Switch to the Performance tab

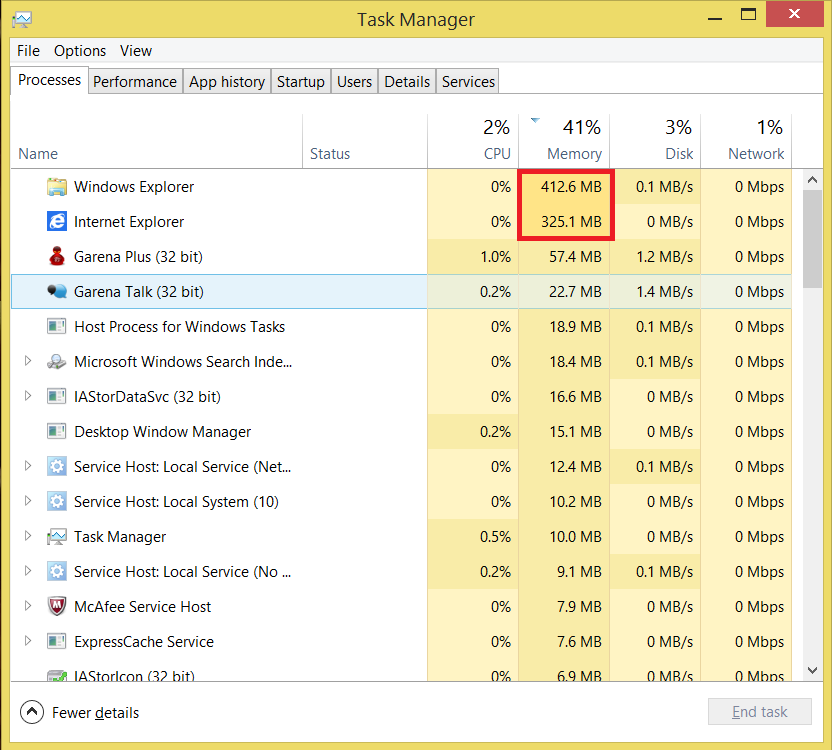pyautogui.click(x=135, y=82)
